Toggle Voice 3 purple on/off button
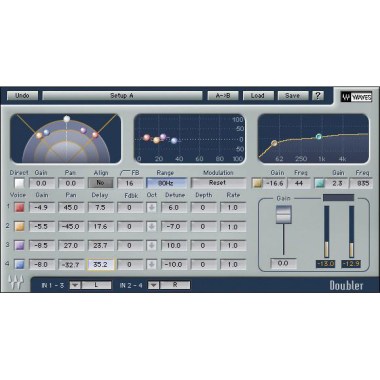The width and height of the screenshot is (380, 380). tap(20, 246)
